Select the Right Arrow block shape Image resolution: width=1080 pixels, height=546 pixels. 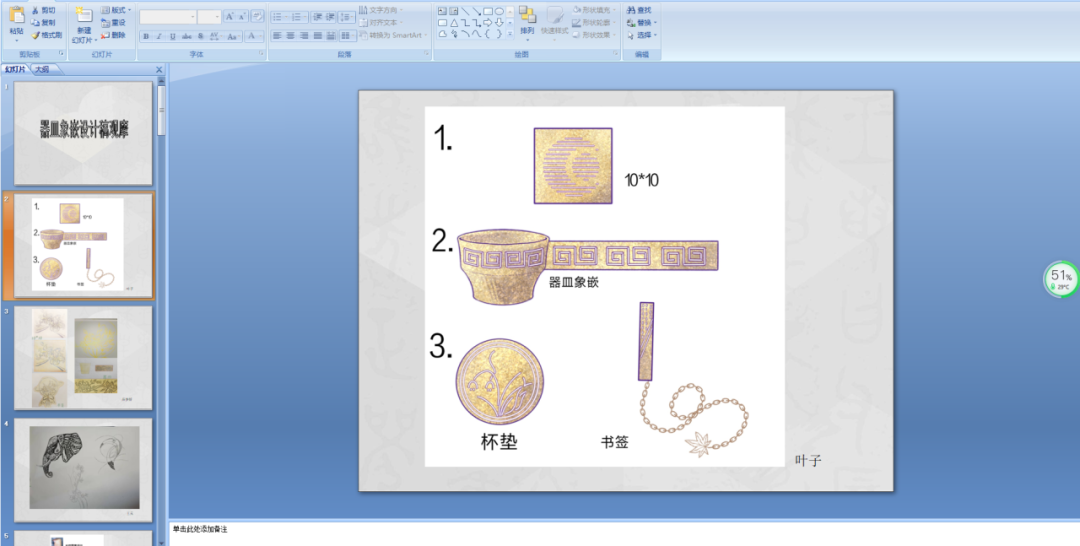[488, 23]
